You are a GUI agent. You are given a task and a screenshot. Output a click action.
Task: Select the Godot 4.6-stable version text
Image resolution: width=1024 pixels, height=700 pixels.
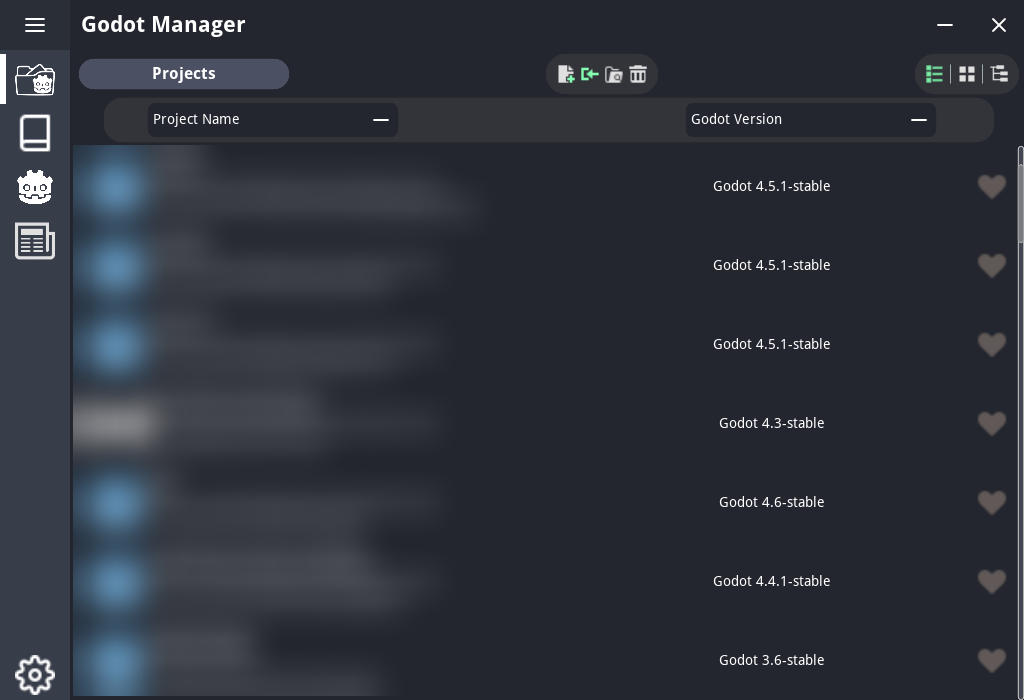[x=771, y=502]
